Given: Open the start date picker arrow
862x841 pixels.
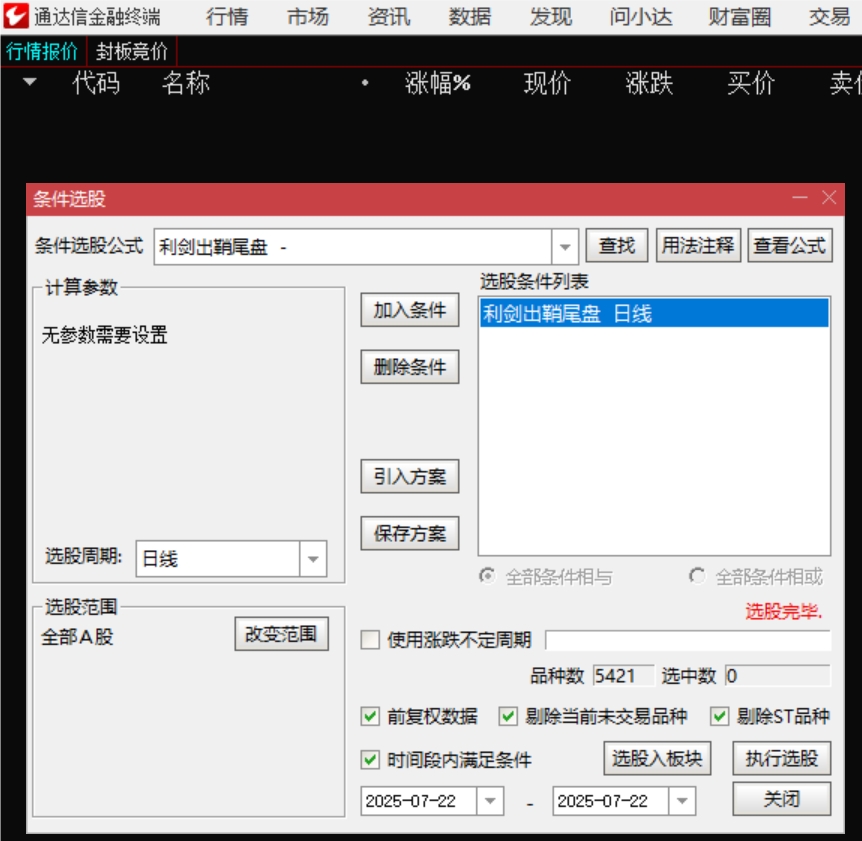Looking at the screenshot, I should [x=490, y=801].
